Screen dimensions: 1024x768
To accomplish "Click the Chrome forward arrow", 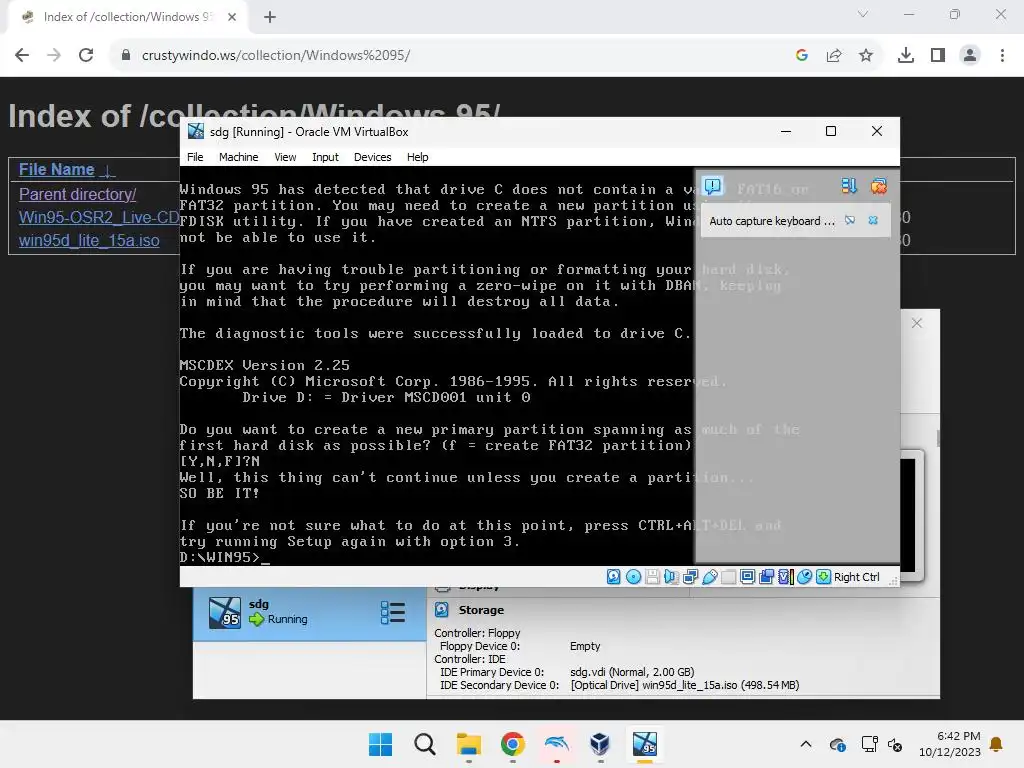I will point(54,55).
